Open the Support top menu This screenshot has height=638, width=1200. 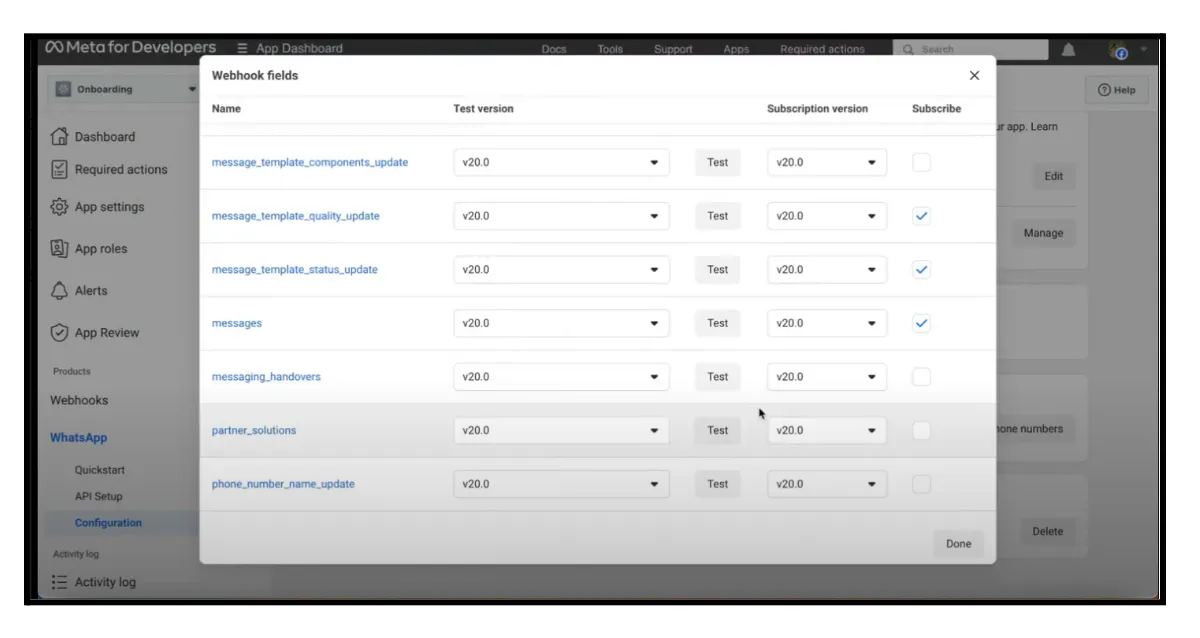coord(673,49)
